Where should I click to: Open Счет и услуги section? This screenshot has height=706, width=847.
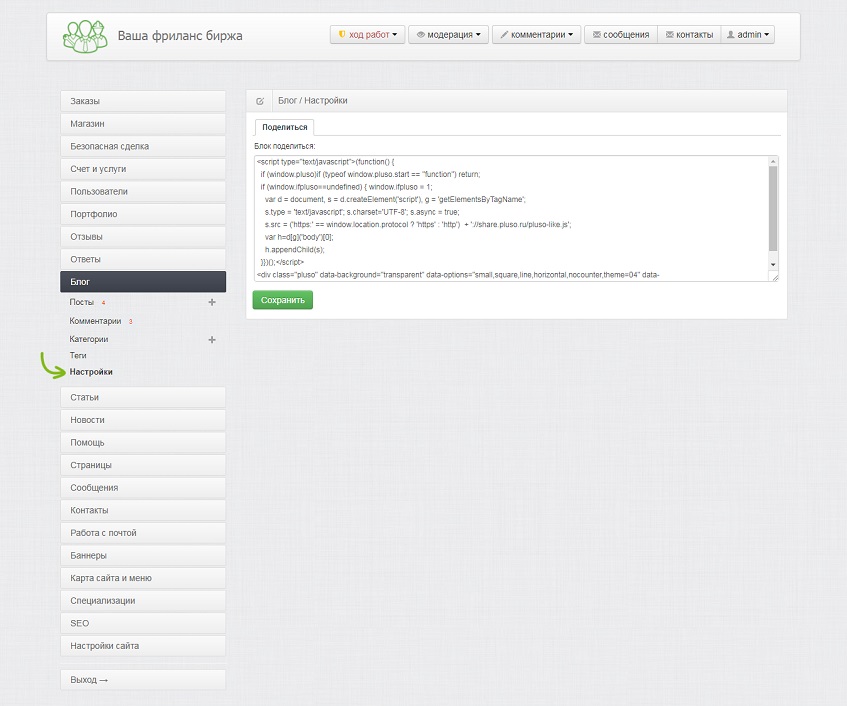pyautogui.click(x=143, y=169)
